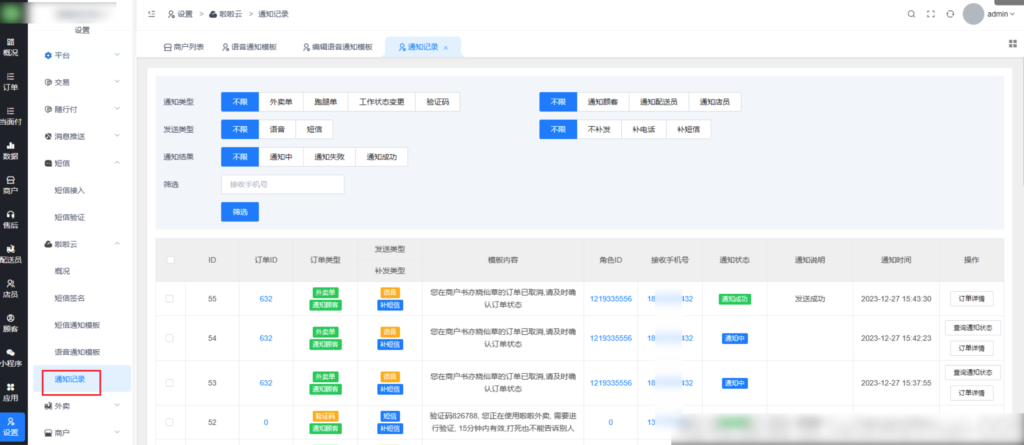This screenshot has height=445, width=1024.
Task: Select 不补发 resend filter
Action: pos(599,129)
